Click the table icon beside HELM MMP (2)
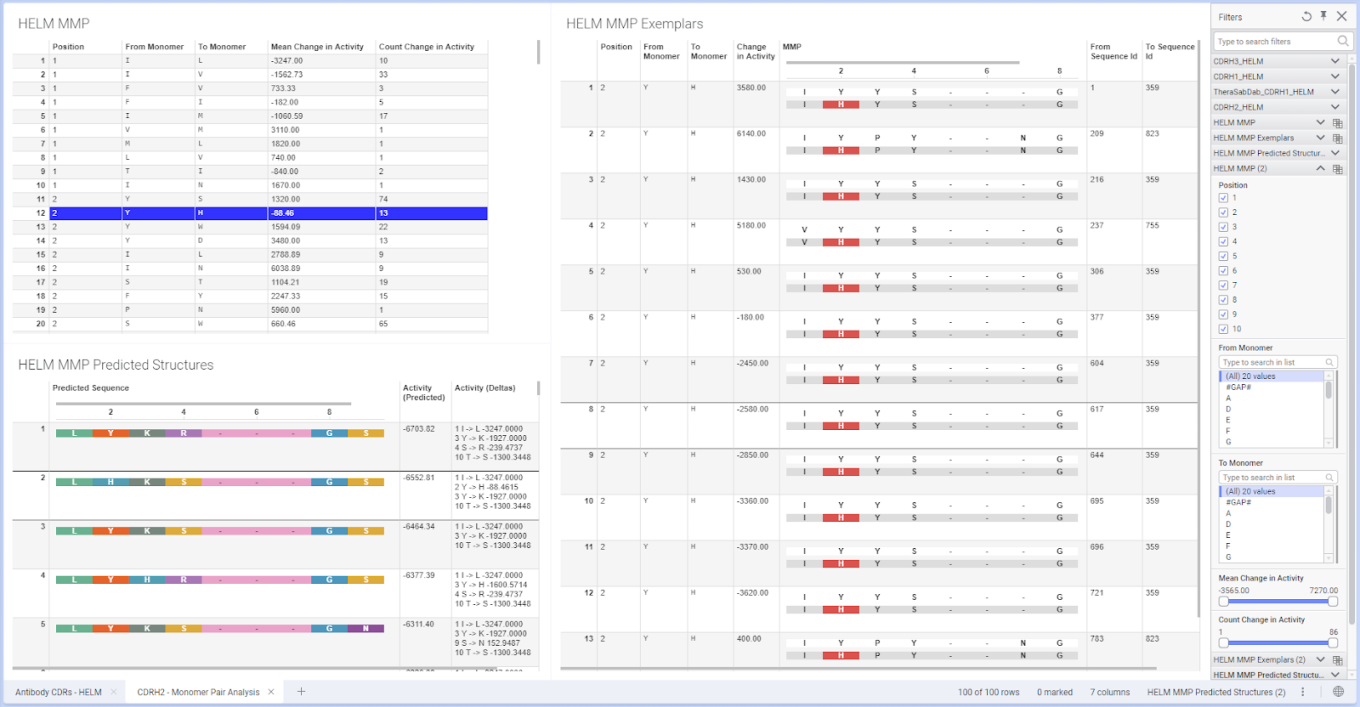The height and width of the screenshot is (707, 1360). (1337, 169)
